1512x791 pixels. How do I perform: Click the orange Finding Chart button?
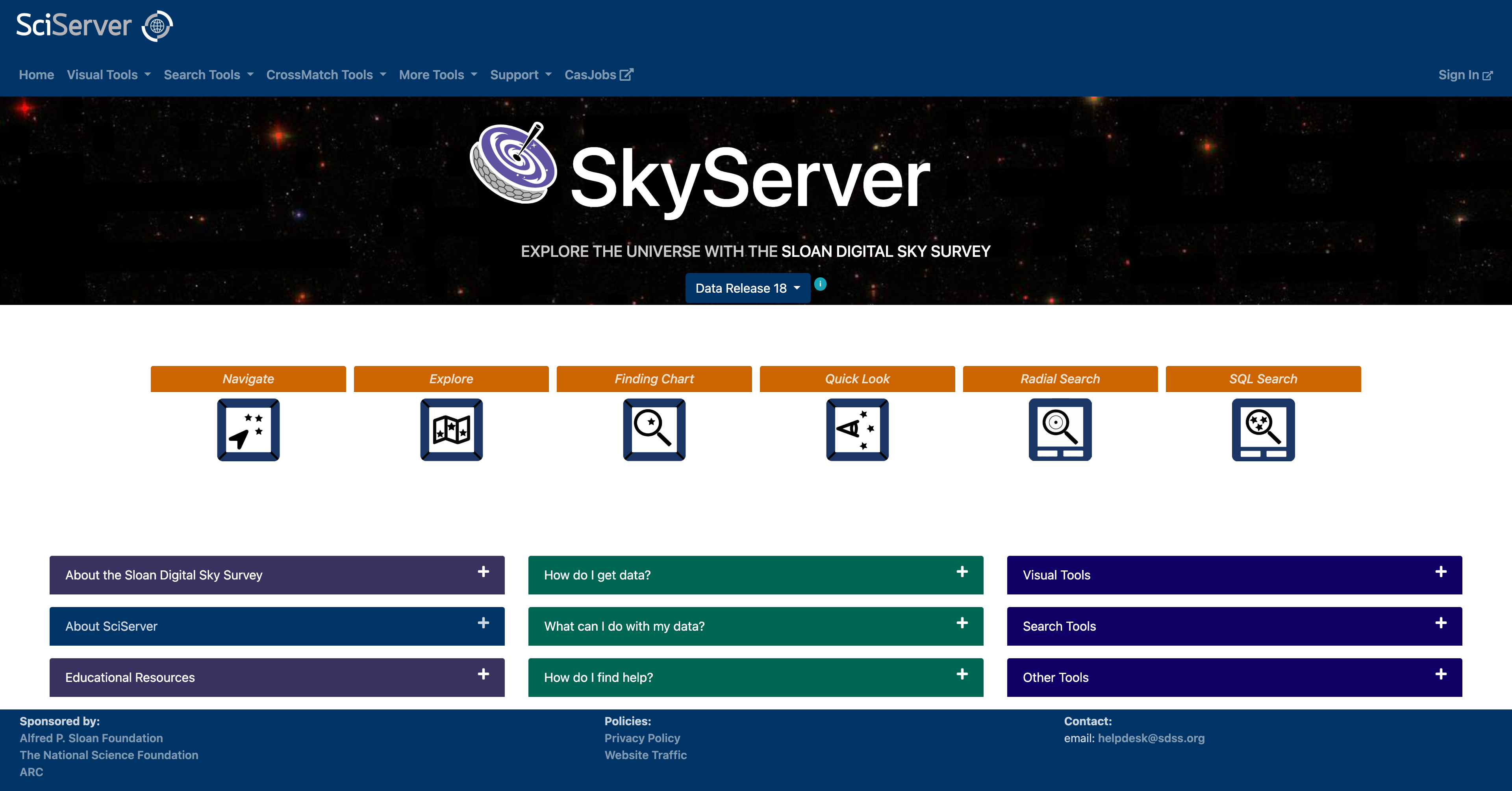[654, 379]
